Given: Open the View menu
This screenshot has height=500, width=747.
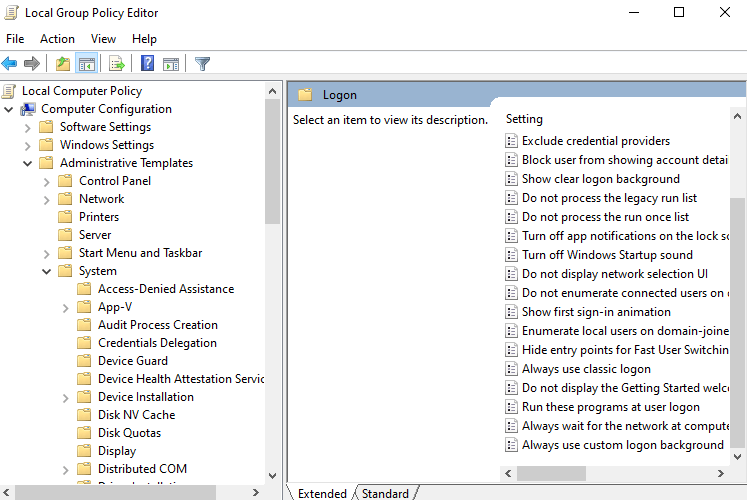Looking at the screenshot, I should click(103, 39).
